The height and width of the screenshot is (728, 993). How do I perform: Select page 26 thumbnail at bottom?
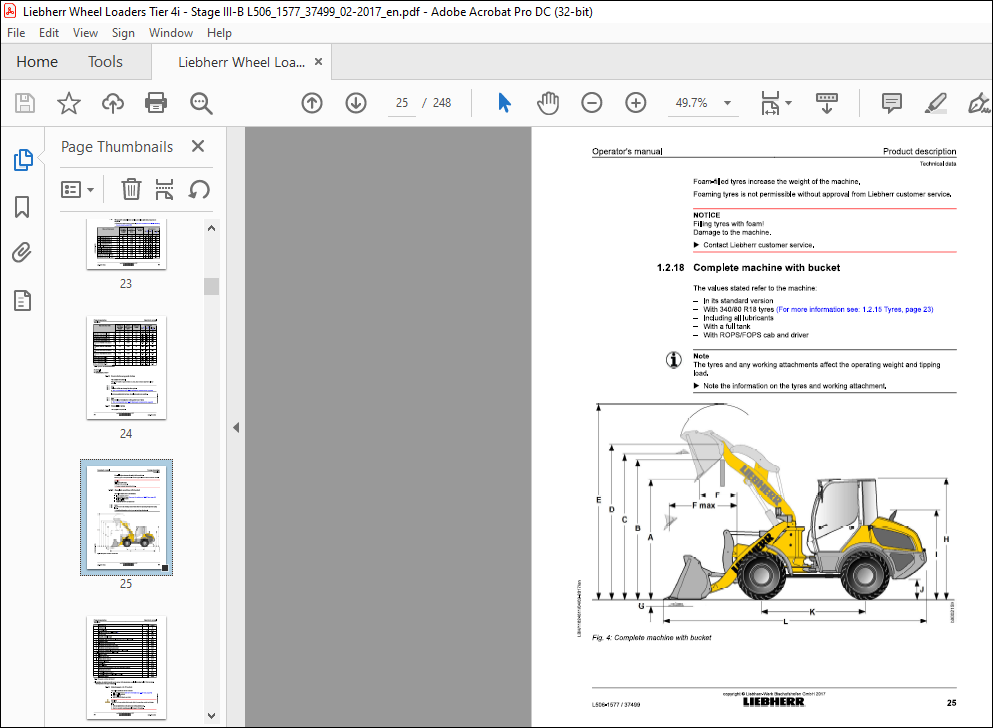click(126, 667)
